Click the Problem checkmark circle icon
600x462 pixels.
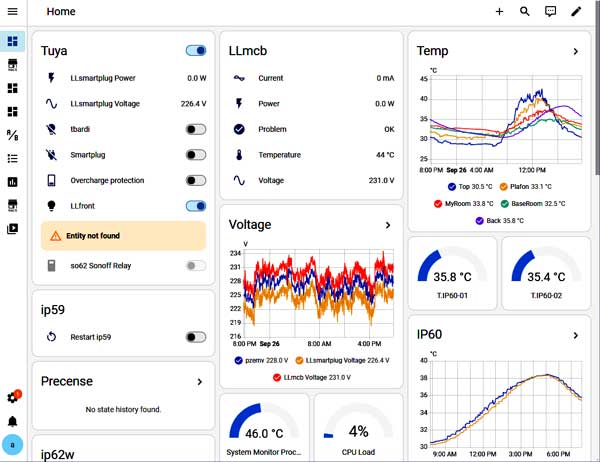click(239, 129)
